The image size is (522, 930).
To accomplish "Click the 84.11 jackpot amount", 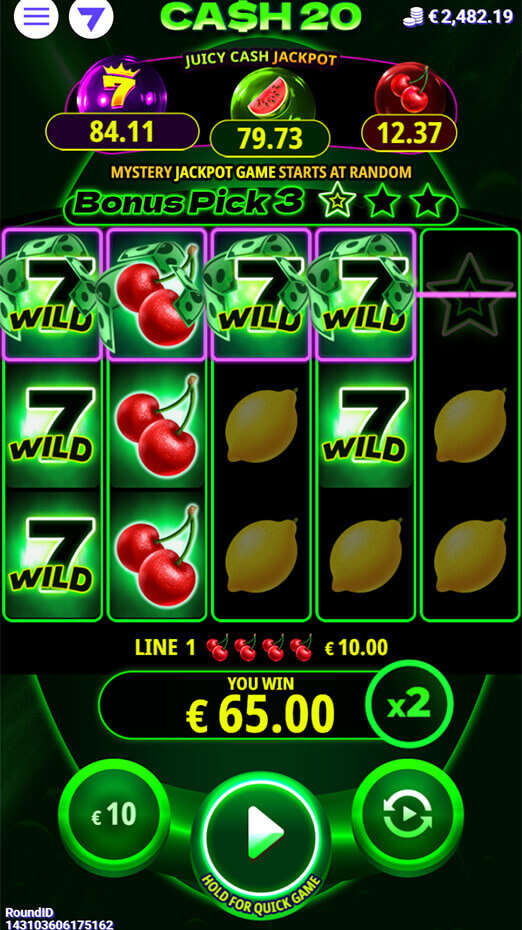I will click(122, 132).
